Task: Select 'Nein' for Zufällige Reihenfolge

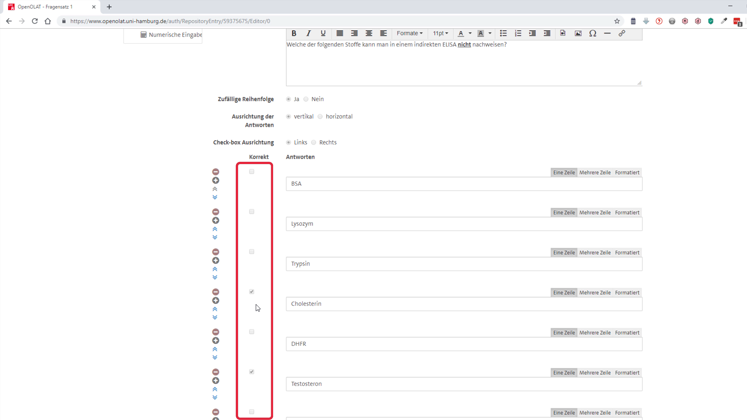Action: point(306,99)
